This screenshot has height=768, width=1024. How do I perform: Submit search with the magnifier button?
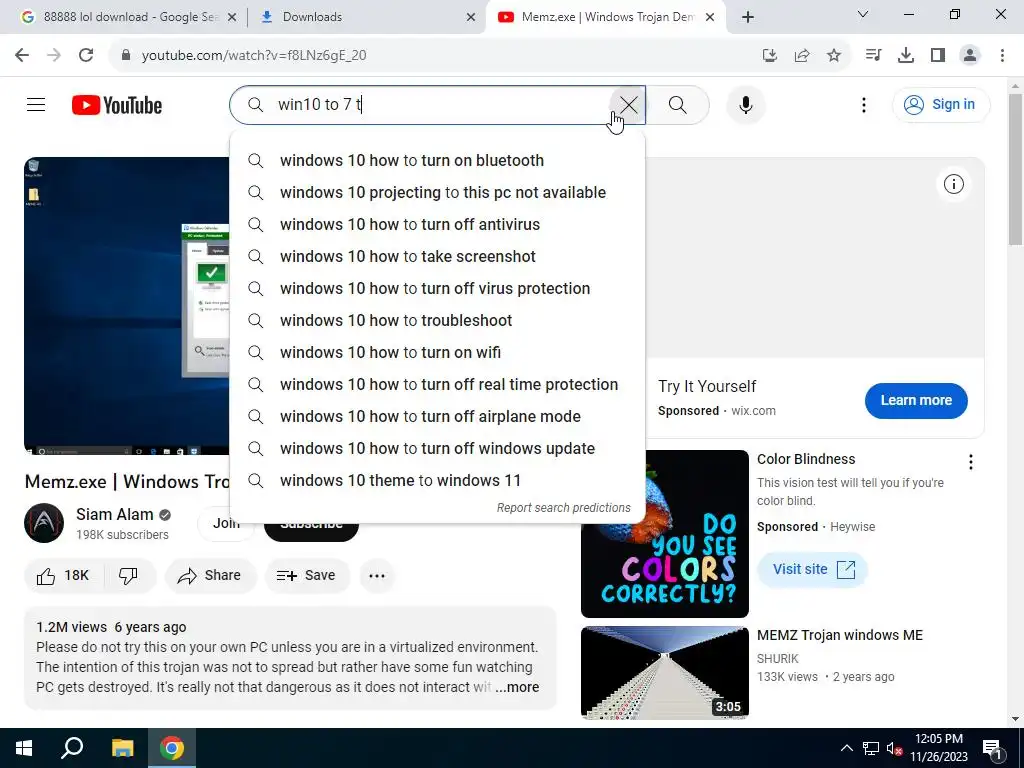(678, 104)
